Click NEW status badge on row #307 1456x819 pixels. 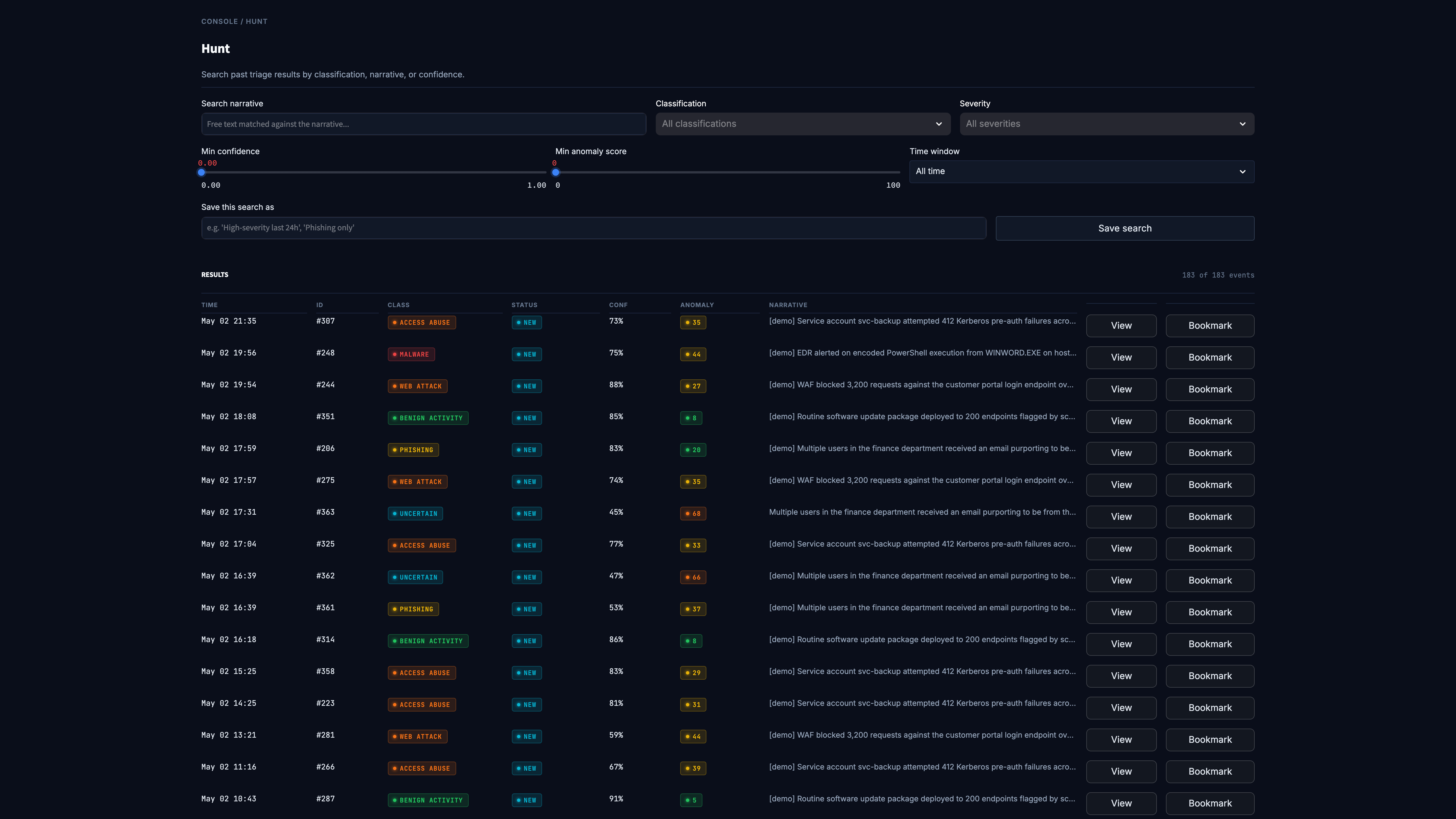527,323
